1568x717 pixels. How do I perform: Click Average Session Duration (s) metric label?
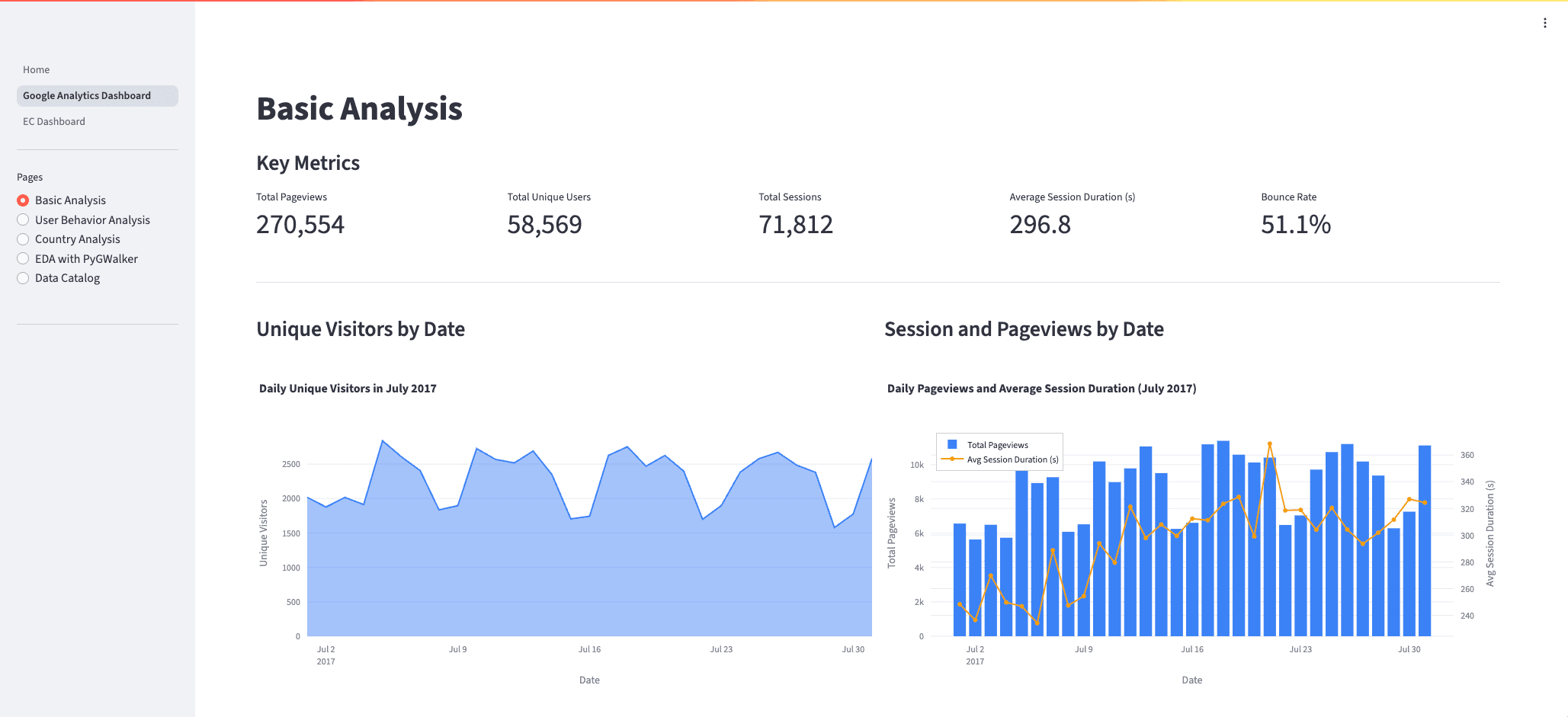1073,197
